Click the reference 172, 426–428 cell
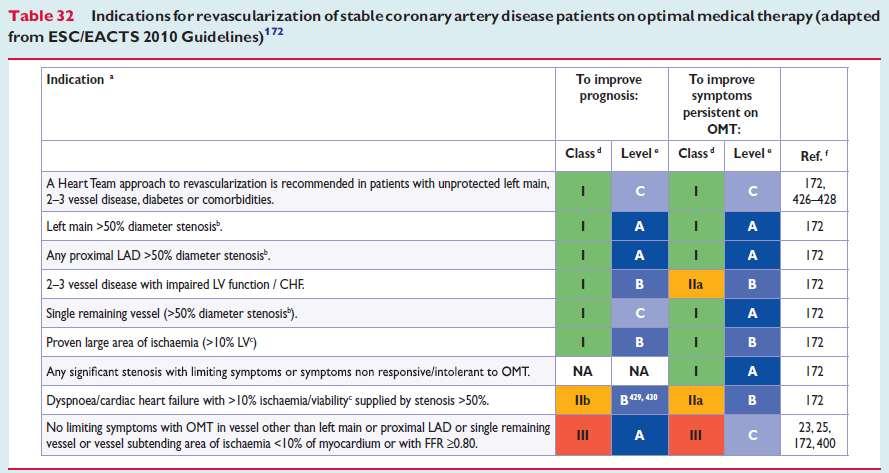889x473 pixels. pos(814,191)
